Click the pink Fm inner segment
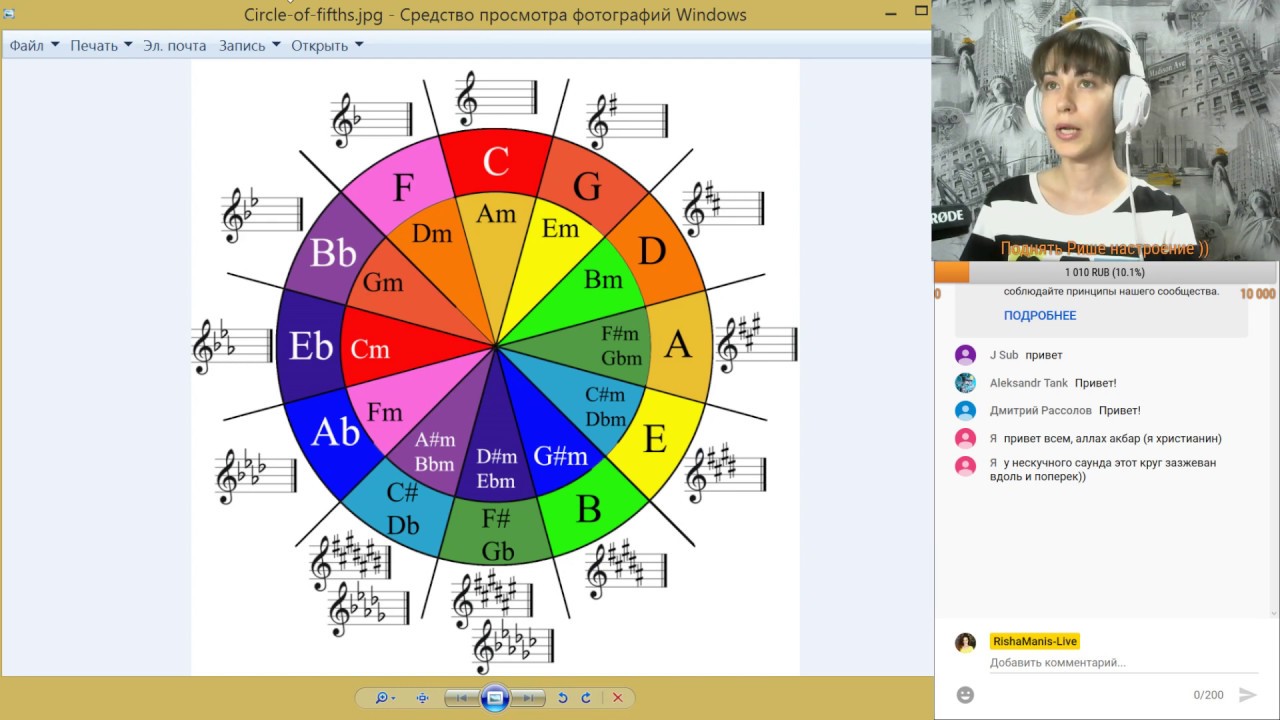1280x720 pixels. (x=385, y=412)
